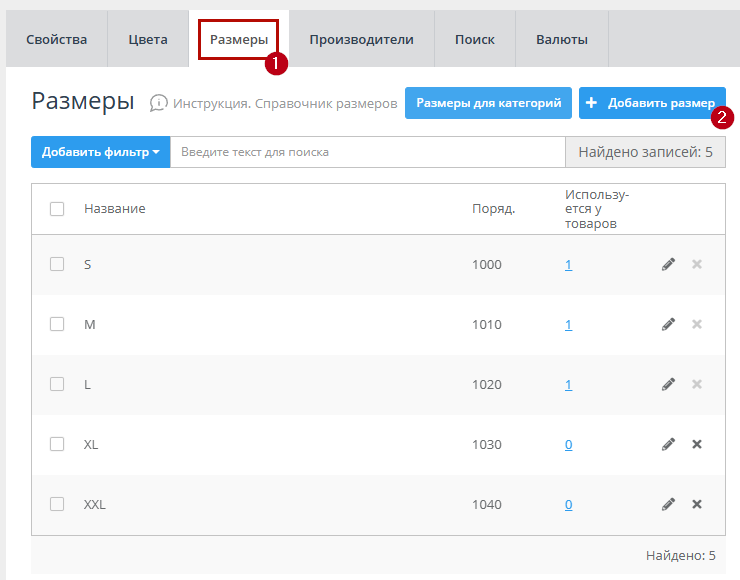Open editing for size L via pencil
Viewport: 740px width, 580px height.
pyautogui.click(x=668, y=384)
